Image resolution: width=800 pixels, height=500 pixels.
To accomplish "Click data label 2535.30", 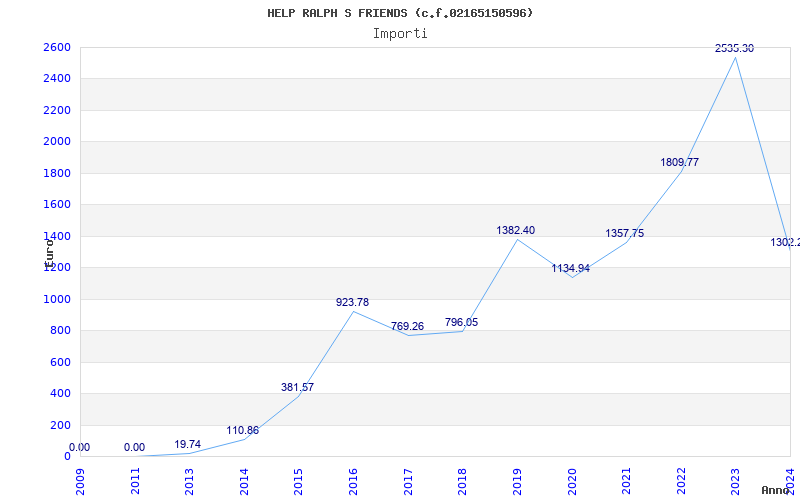I will [x=734, y=48].
